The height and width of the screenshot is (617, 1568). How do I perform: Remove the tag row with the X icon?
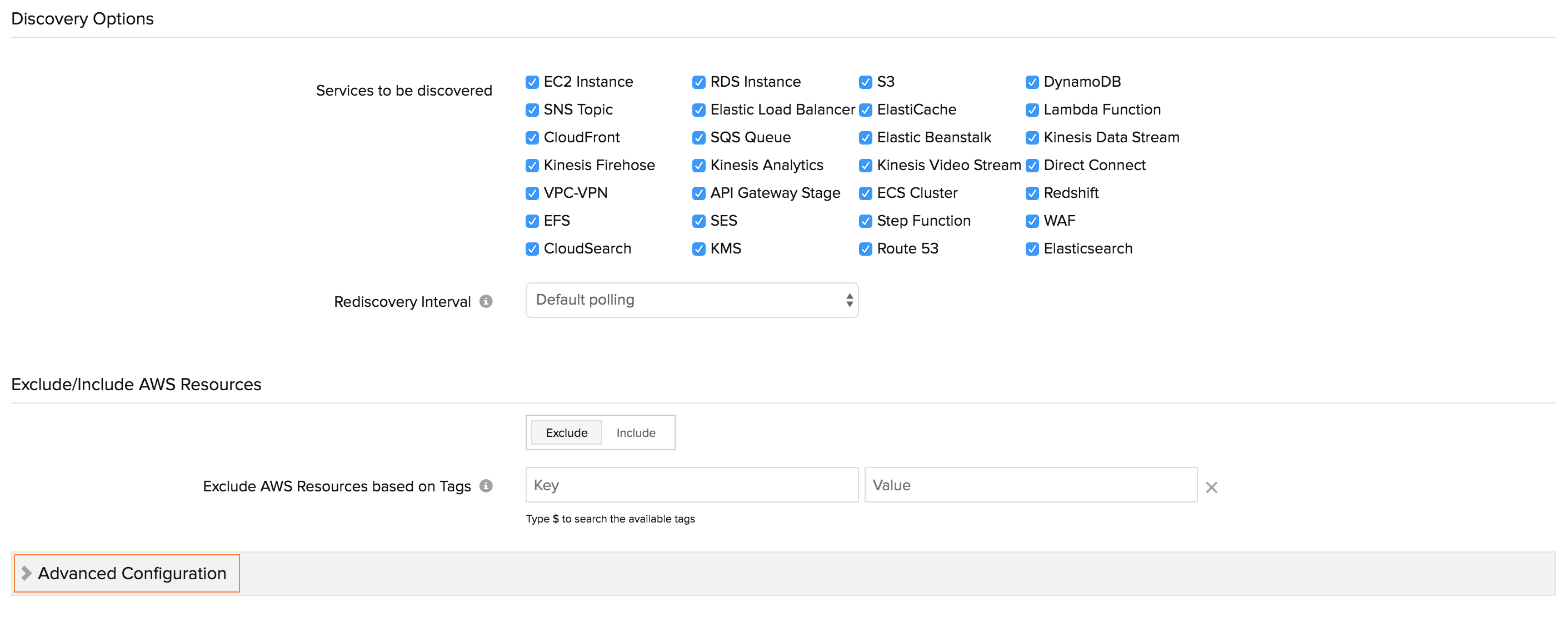[1211, 487]
